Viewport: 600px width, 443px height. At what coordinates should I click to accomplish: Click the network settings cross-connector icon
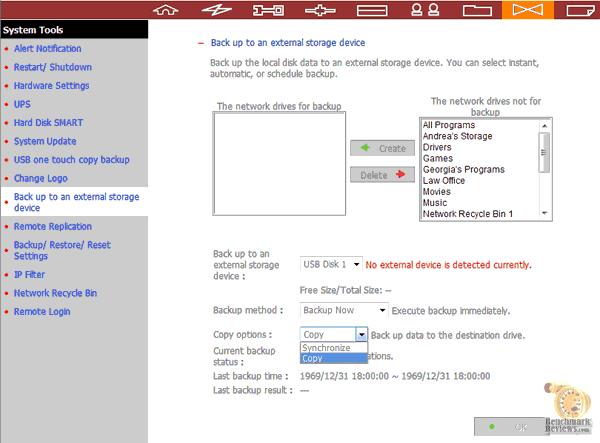[x=320, y=10]
